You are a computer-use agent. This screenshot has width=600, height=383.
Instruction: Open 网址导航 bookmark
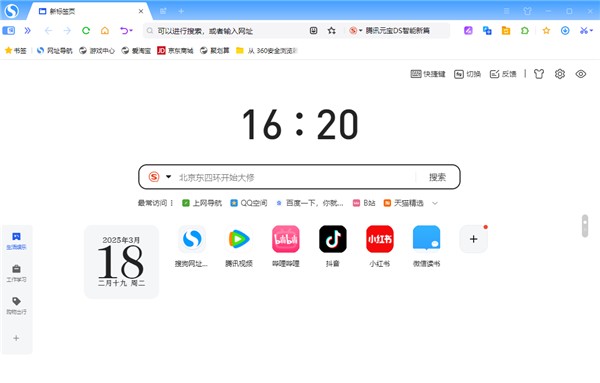55,51
